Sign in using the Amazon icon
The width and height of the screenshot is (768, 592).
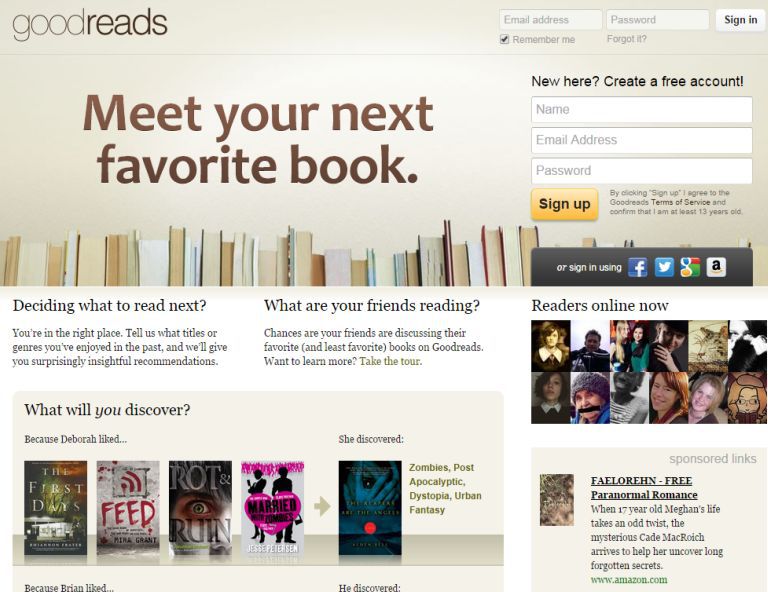click(716, 267)
